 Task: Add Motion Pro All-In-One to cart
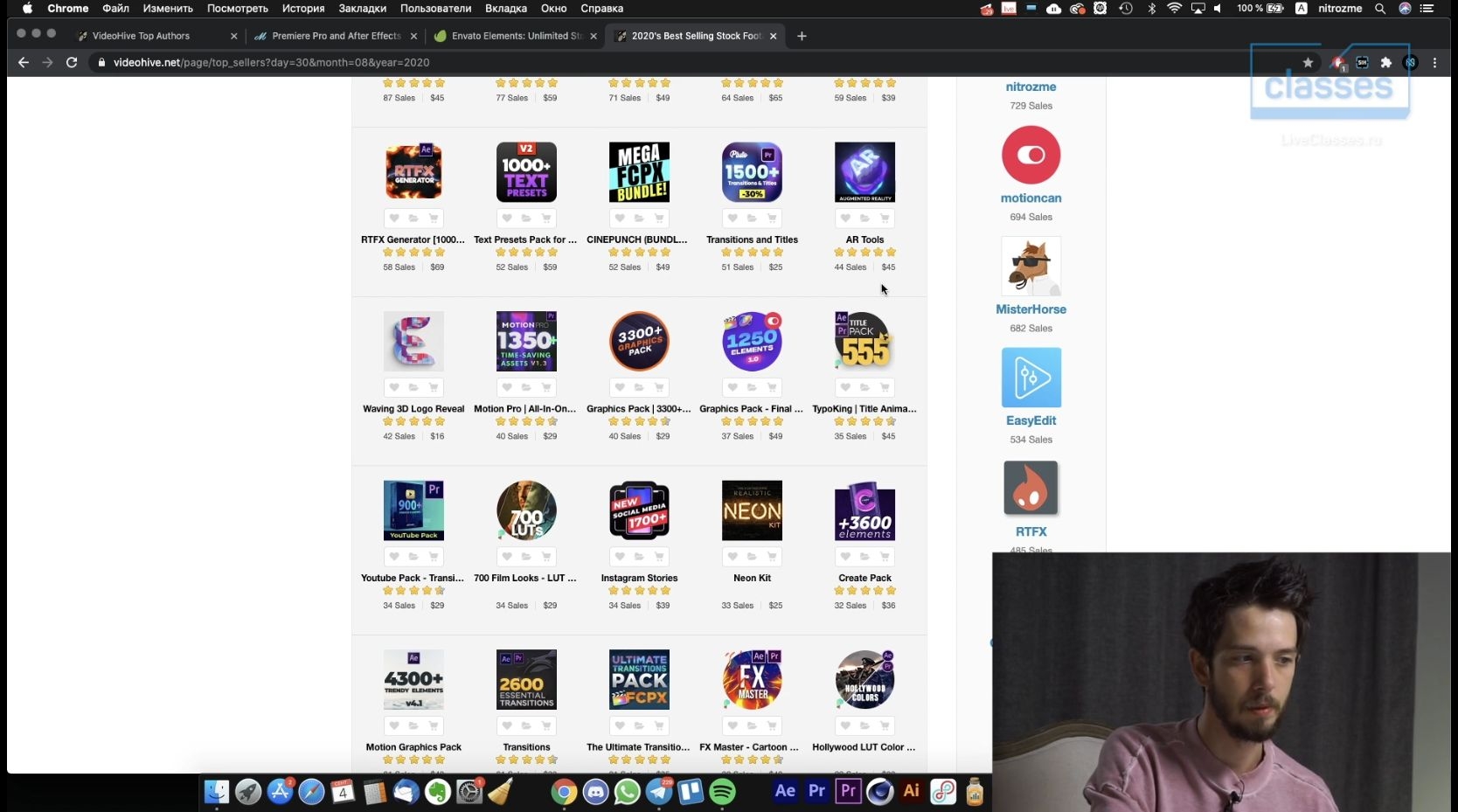point(546,387)
